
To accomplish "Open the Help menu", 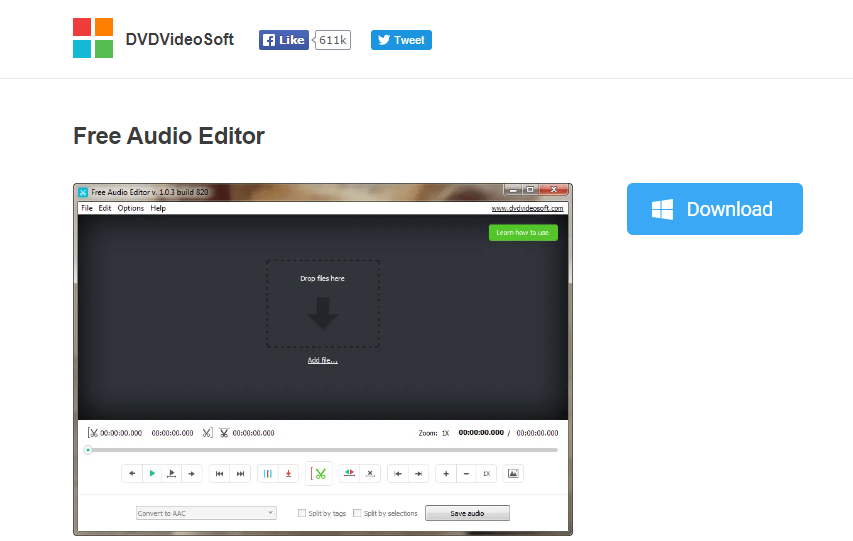I will 158,208.
